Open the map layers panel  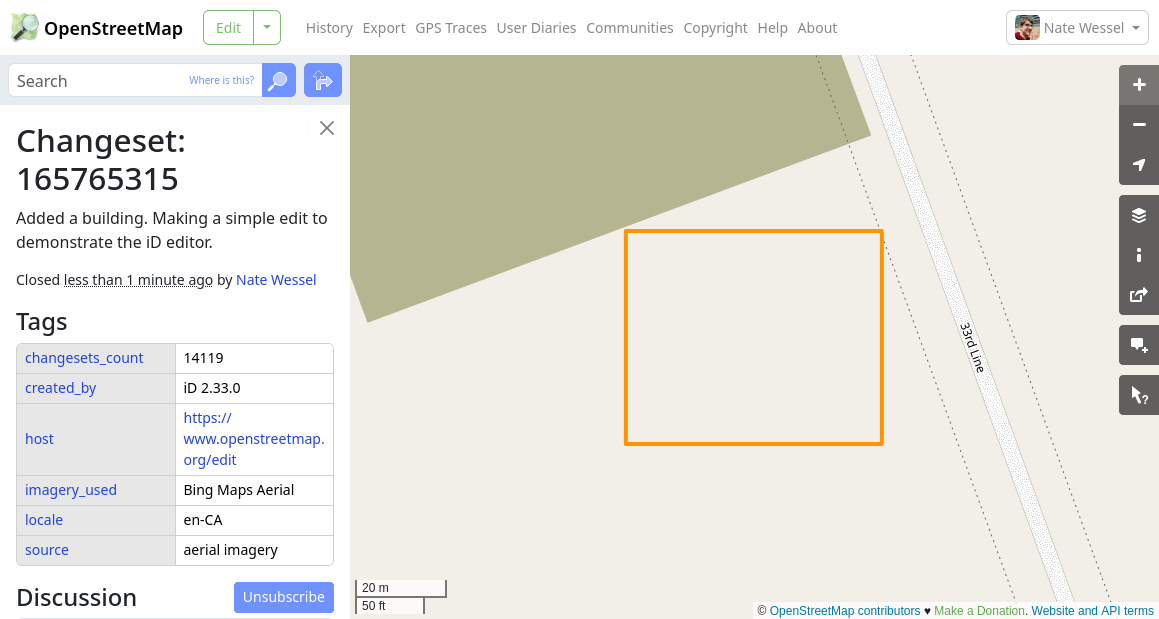click(1139, 215)
